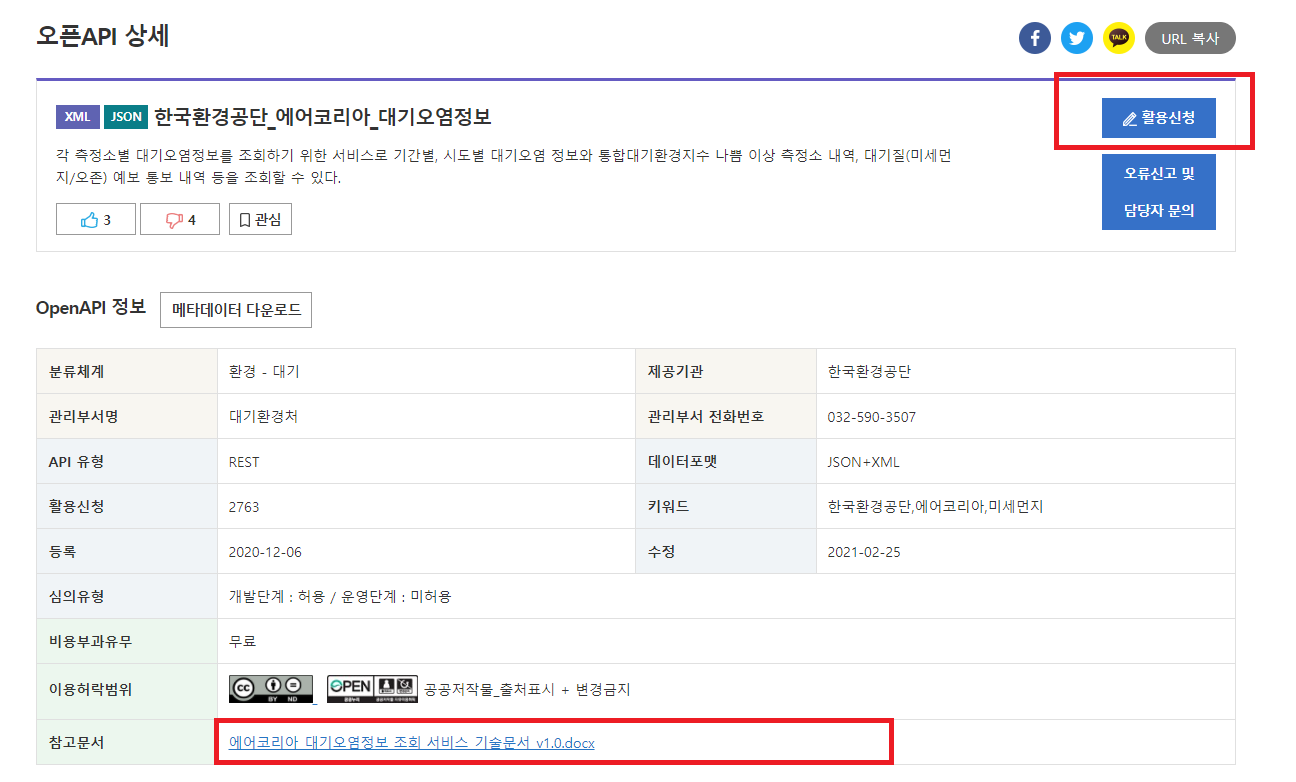The width and height of the screenshot is (1296, 782).
Task: Share the page via Twitter icon
Action: click(x=1077, y=39)
